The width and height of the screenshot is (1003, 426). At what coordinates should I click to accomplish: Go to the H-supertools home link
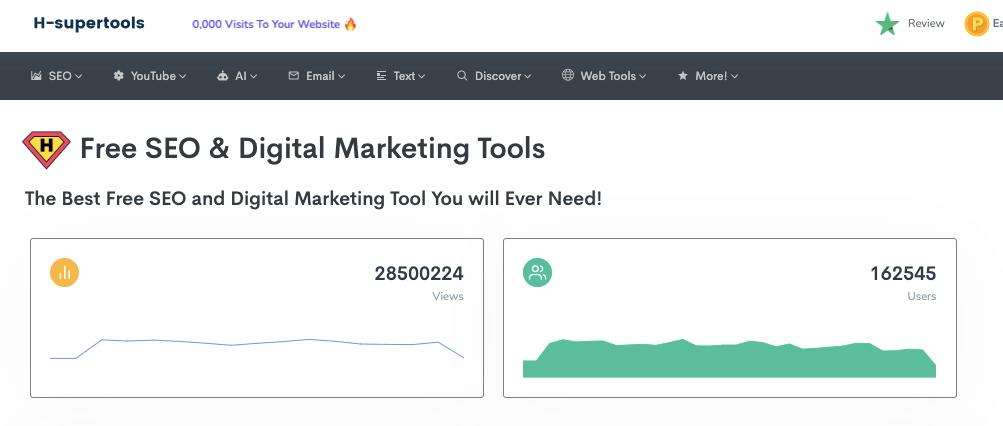pyautogui.click(x=89, y=23)
